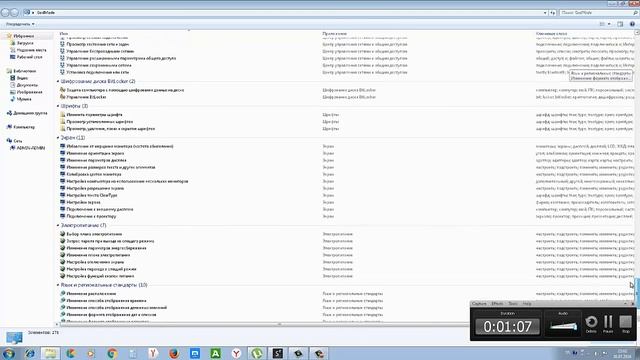Screen dimensions: 640x360
Task: Open the Упорядочить dropdown menu
Action: [20, 24]
